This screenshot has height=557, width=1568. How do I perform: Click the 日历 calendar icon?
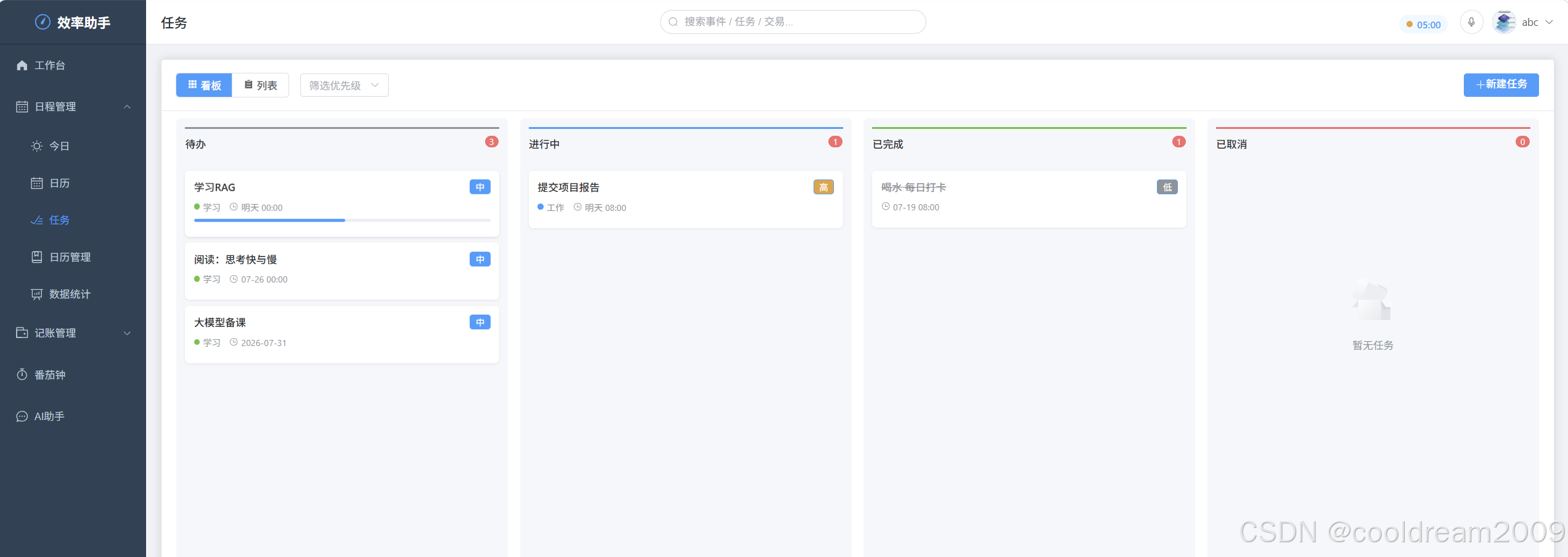pyautogui.click(x=37, y=183)
